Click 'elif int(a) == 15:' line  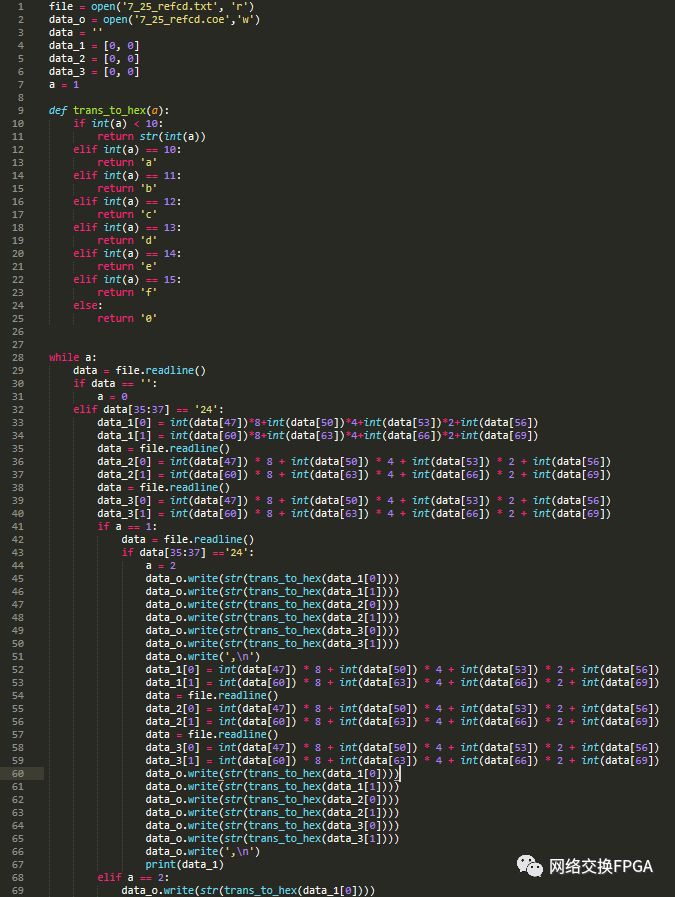pyautogui.click(x=127, y=280)
